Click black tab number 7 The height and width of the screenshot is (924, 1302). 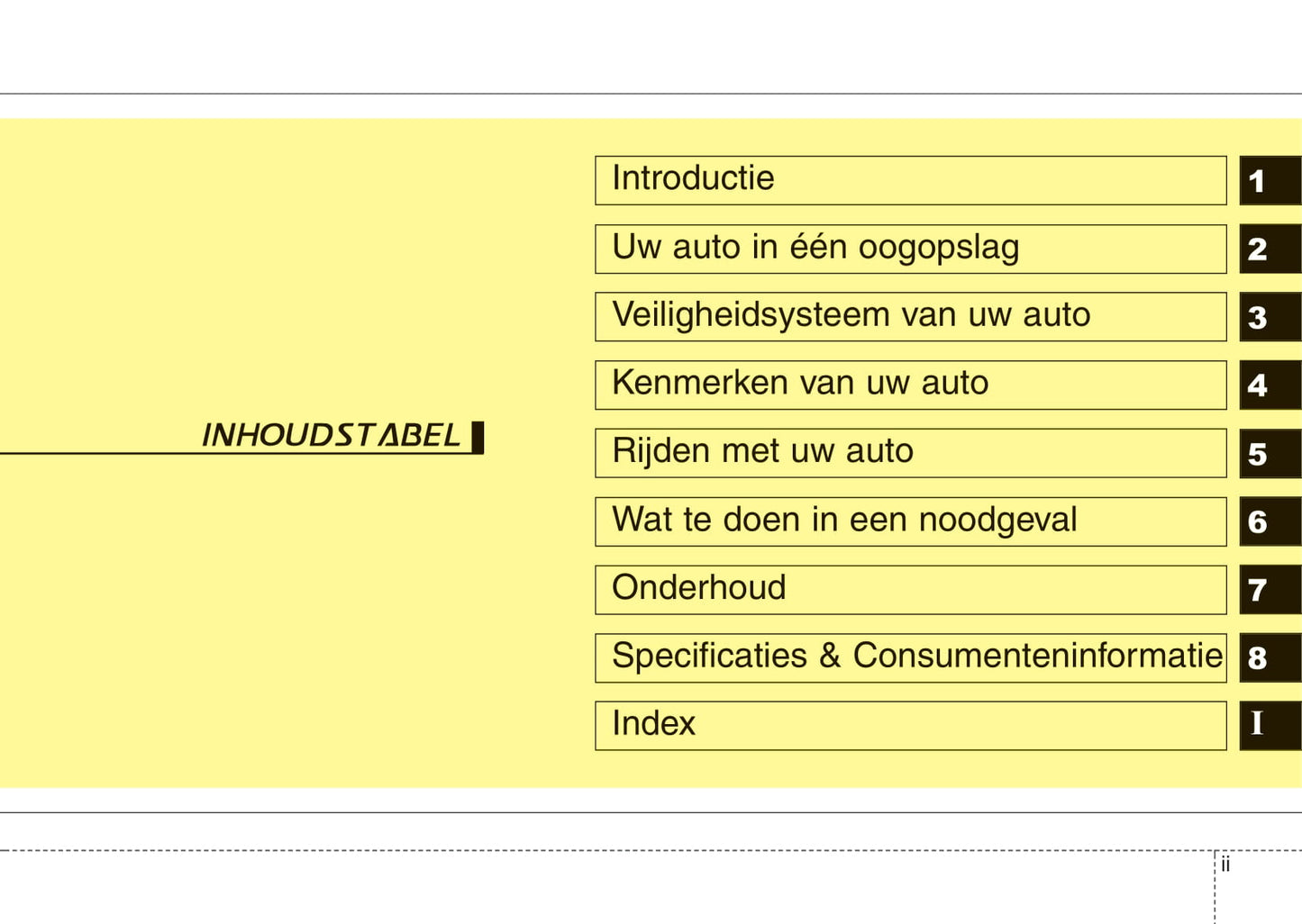point(1270,590)
